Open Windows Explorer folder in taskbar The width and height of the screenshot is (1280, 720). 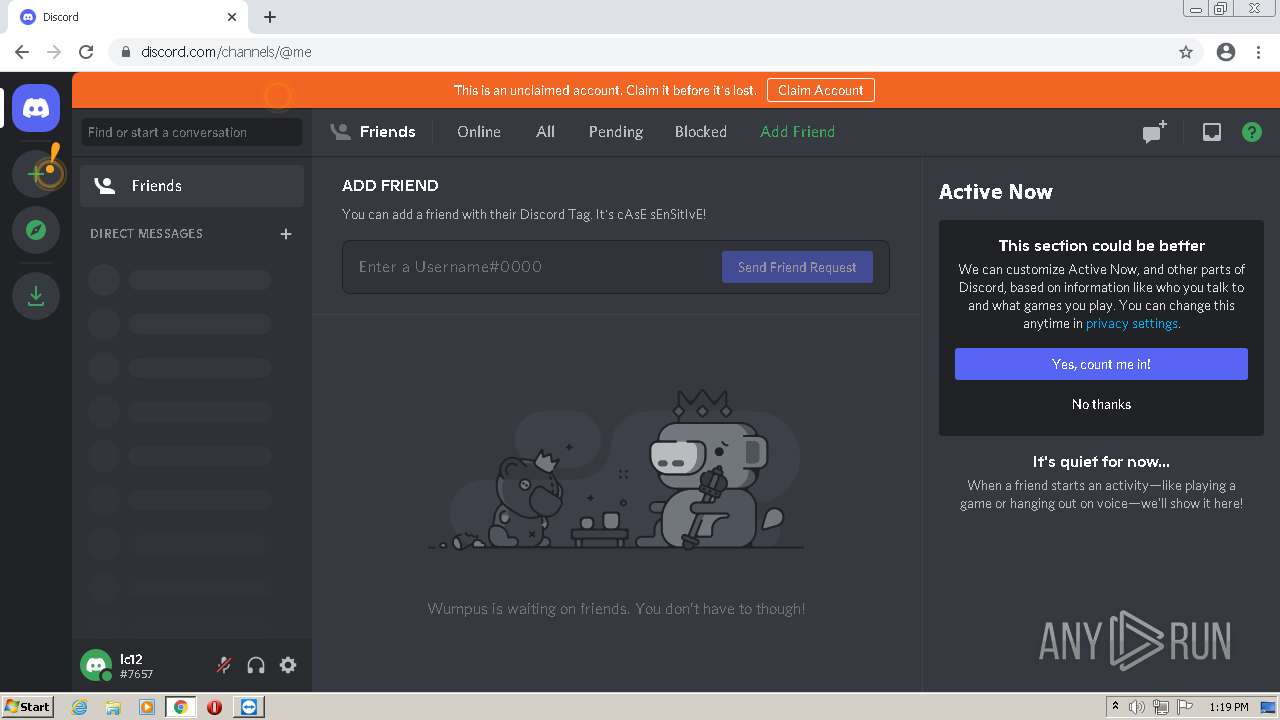point(113,707)
